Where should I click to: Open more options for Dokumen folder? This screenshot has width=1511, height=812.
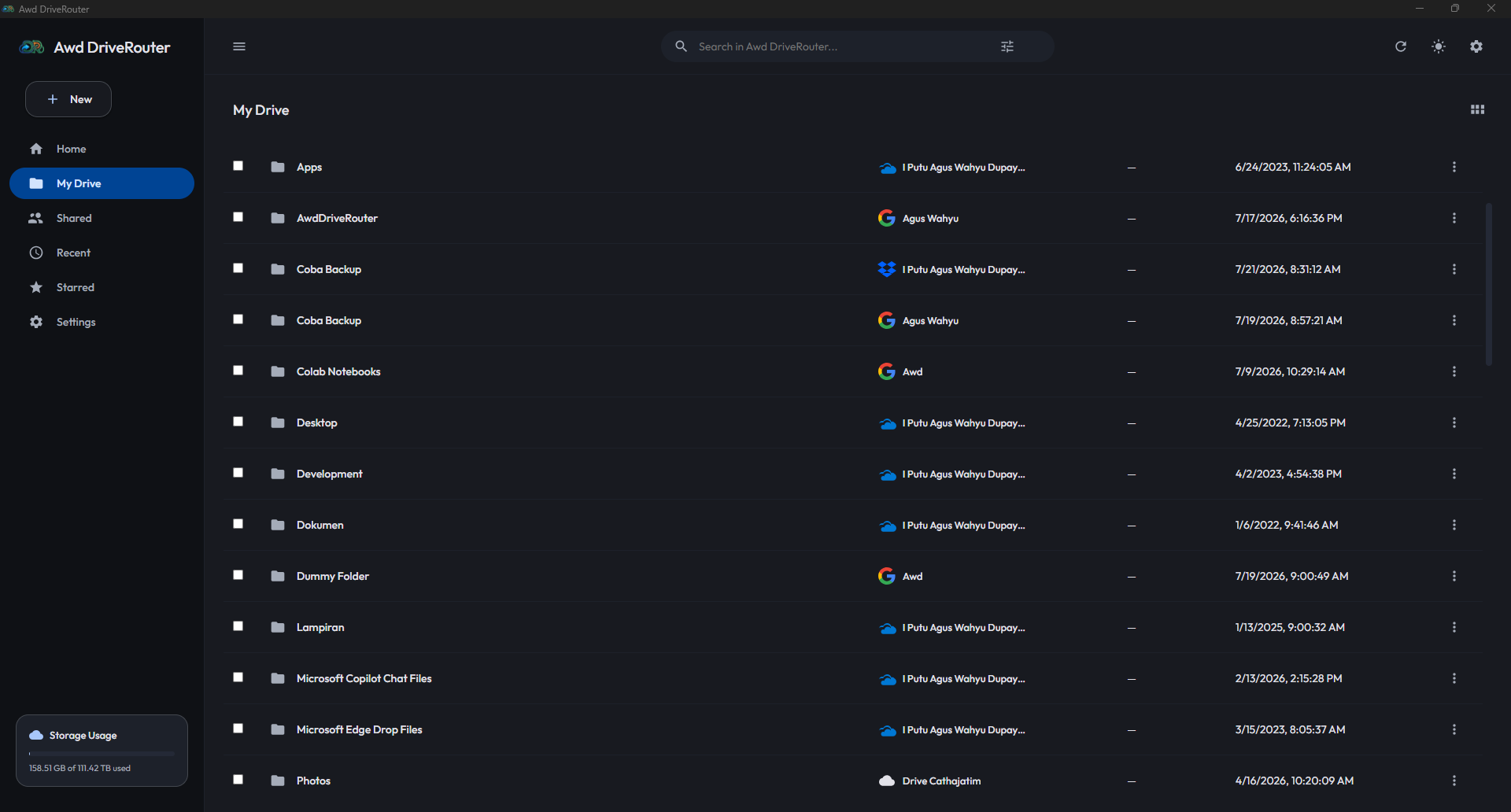(x=1454, y=525)
